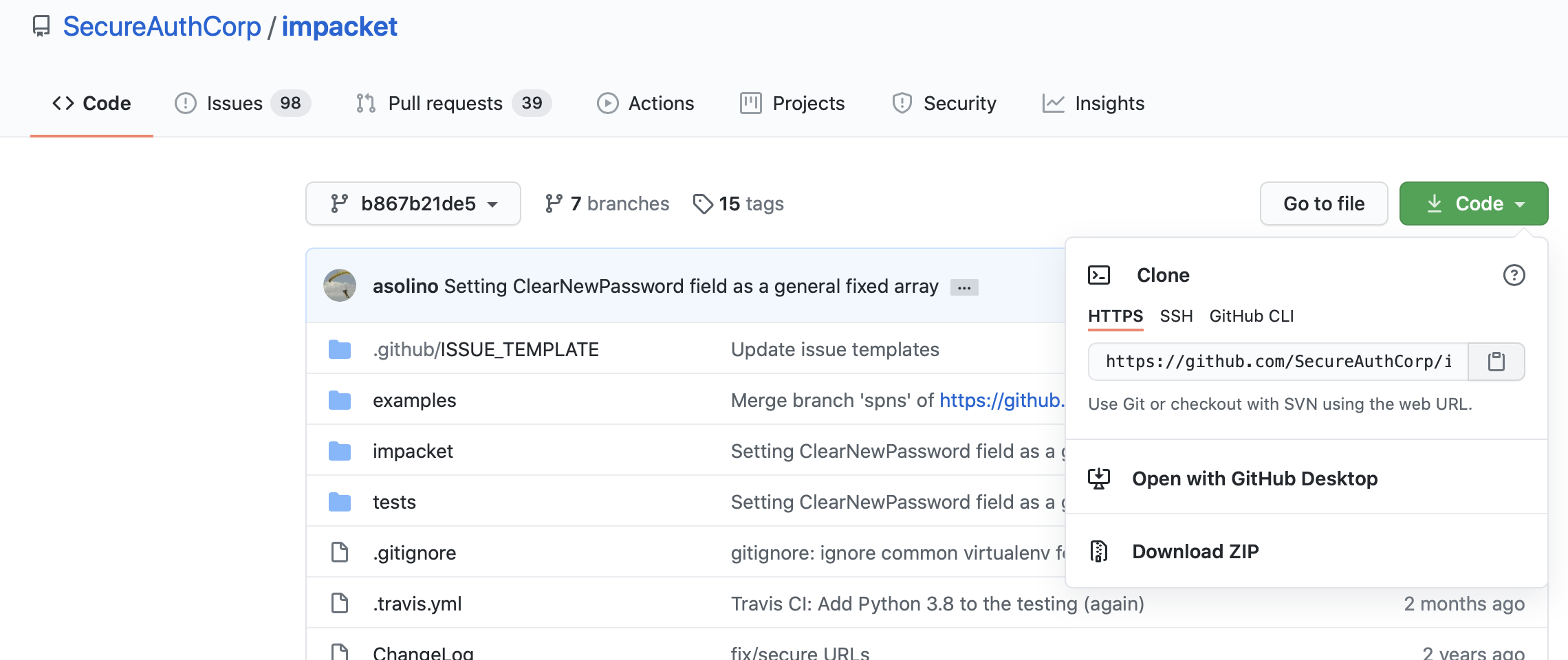Screen dimensions: 1568x660
Task: Open the tests folder
Action: [x=394, y=502]
